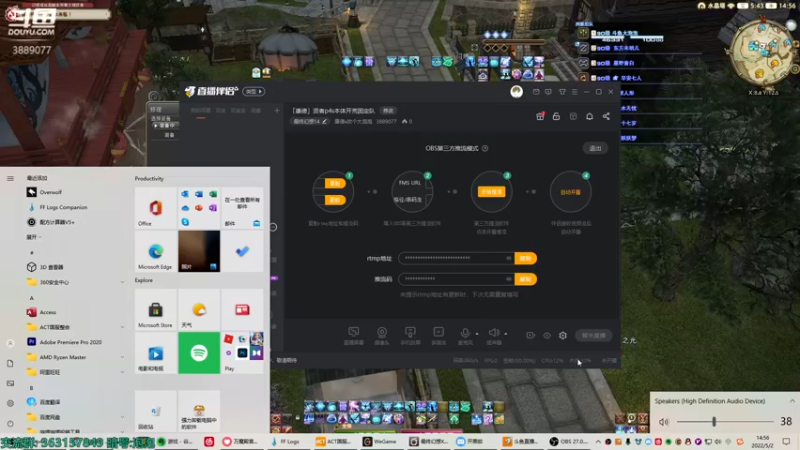This screenshot has height=450, width=800.
Task: Show the hidden rtmp address with eye icon
Action: click(508, 258)
